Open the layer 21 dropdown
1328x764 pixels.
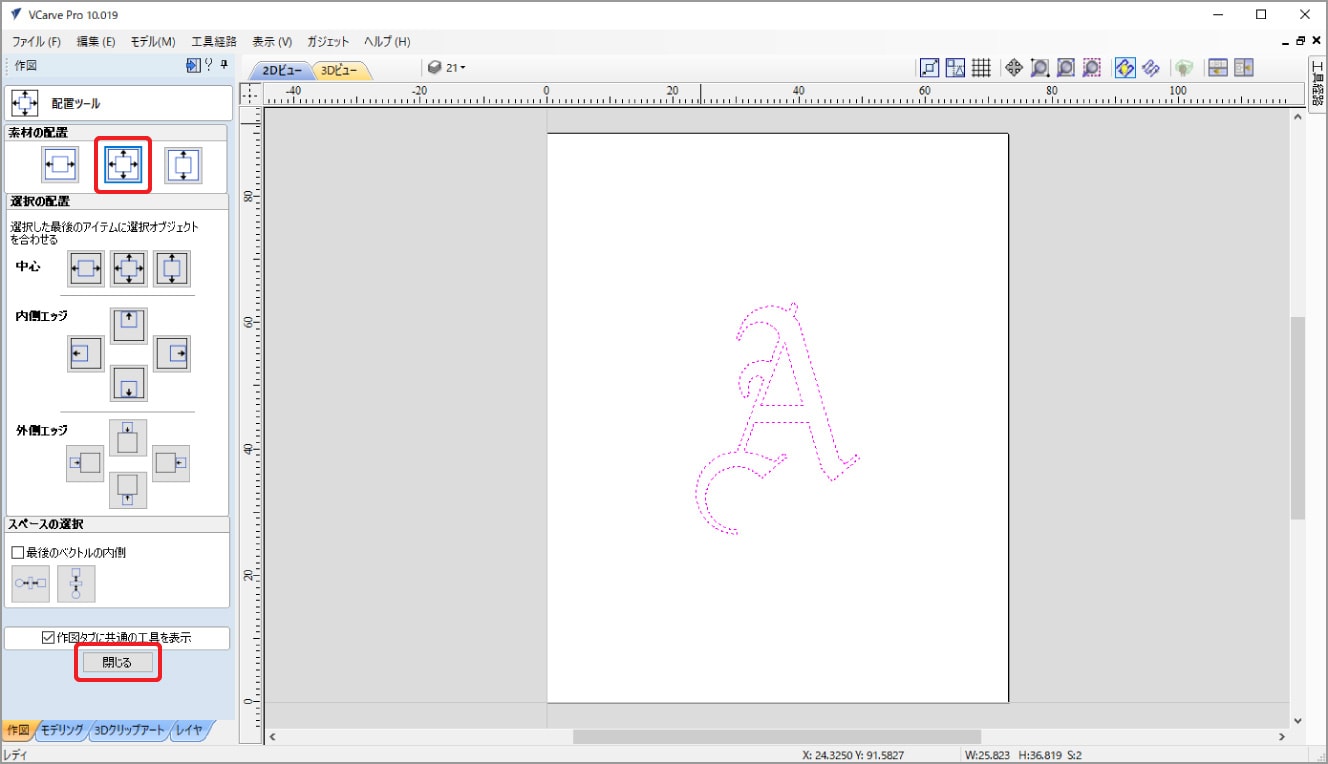click(448, 68)
